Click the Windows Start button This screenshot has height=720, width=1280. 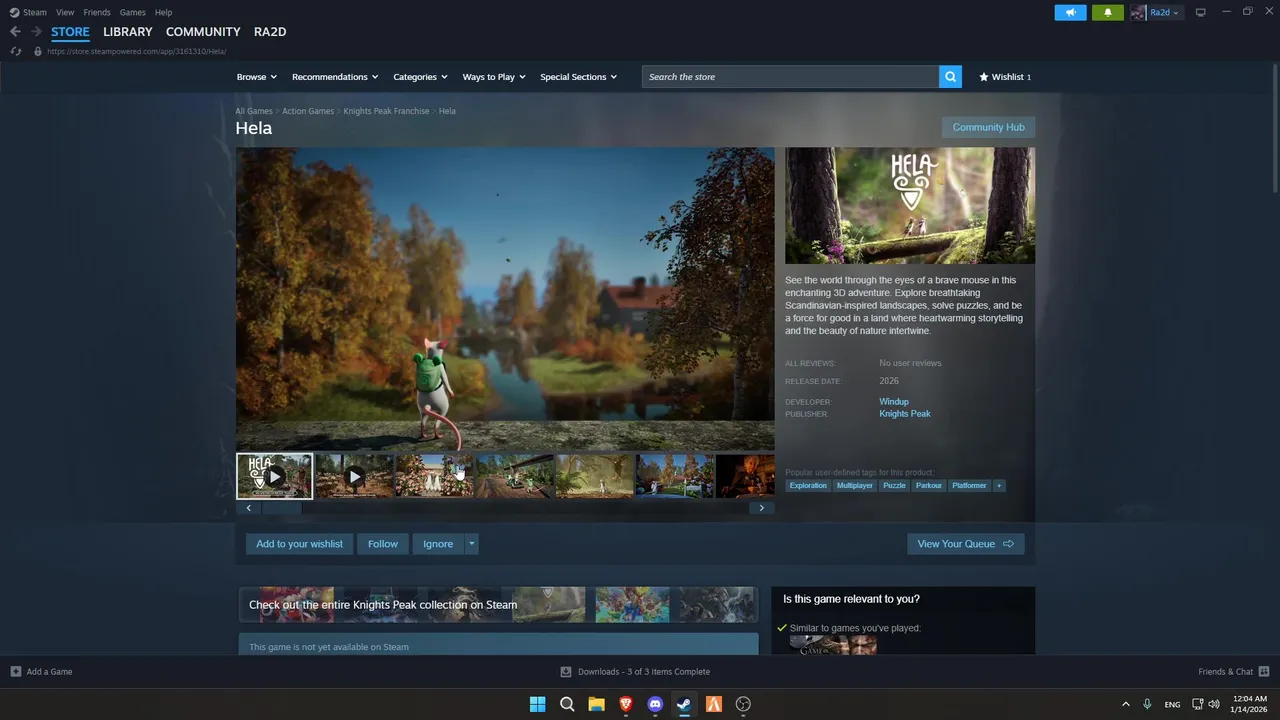click(537, 704)
